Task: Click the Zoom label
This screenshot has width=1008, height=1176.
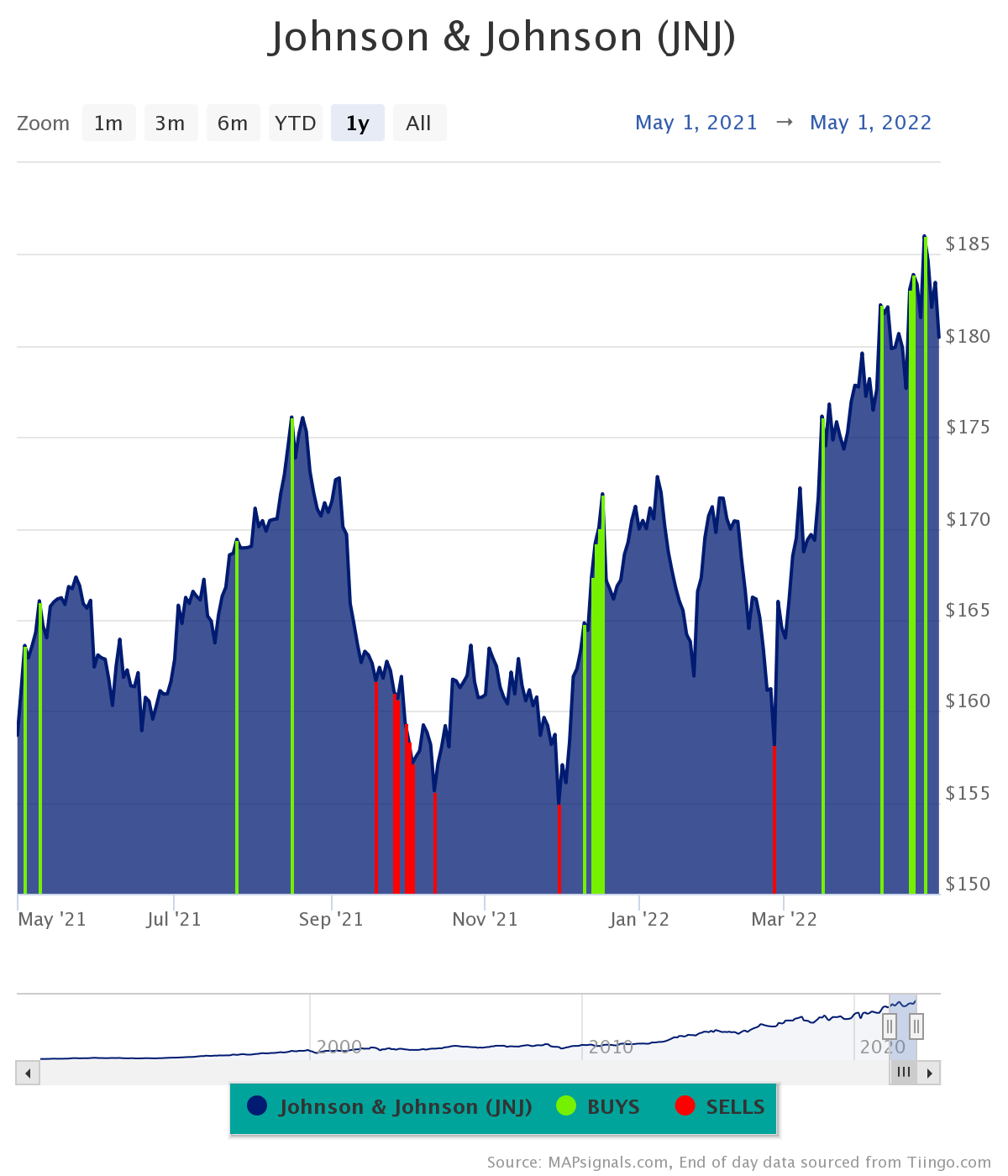Action: [x=43, y=123]
